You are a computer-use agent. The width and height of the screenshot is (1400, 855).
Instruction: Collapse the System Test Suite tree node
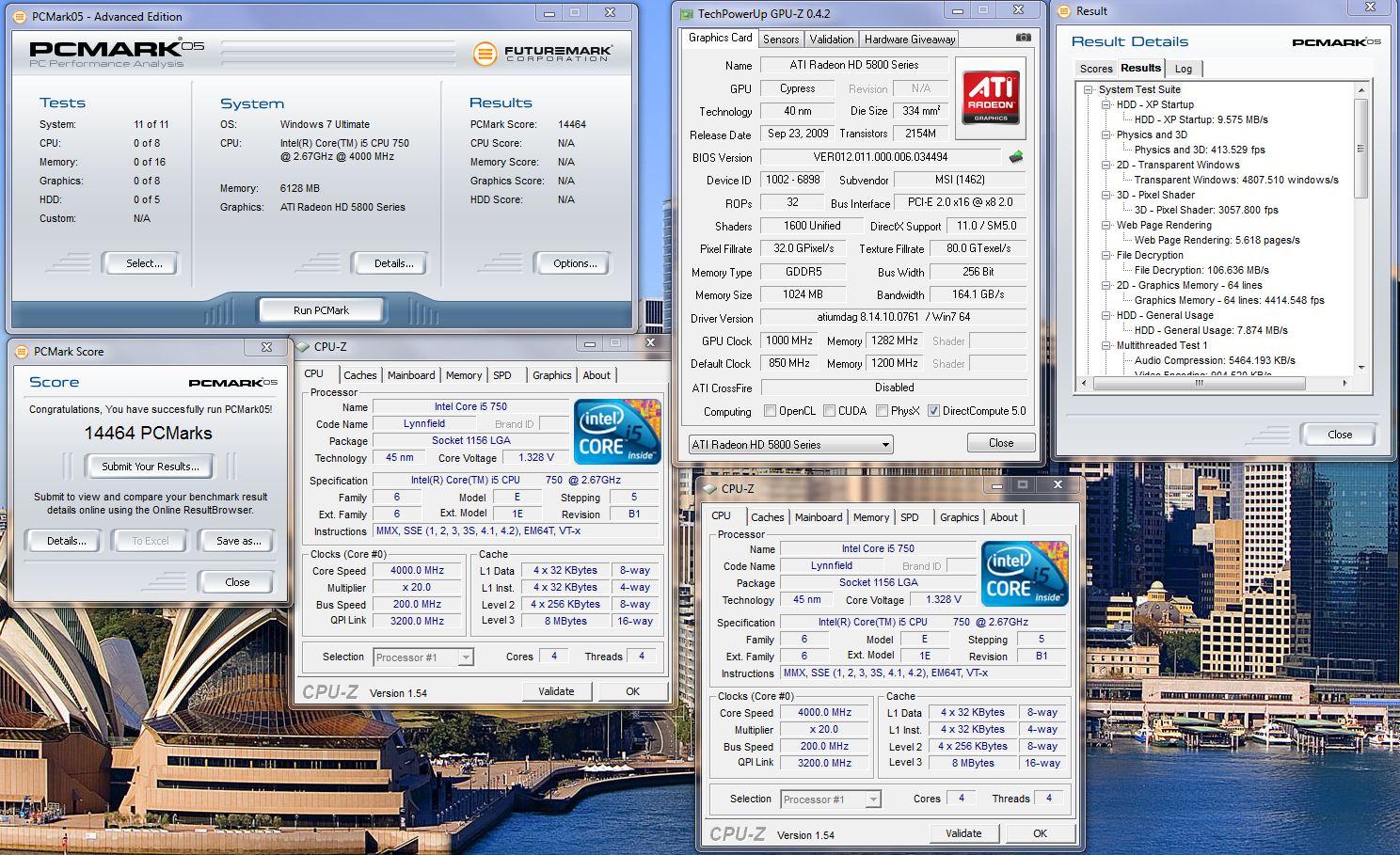[1088, 89]
